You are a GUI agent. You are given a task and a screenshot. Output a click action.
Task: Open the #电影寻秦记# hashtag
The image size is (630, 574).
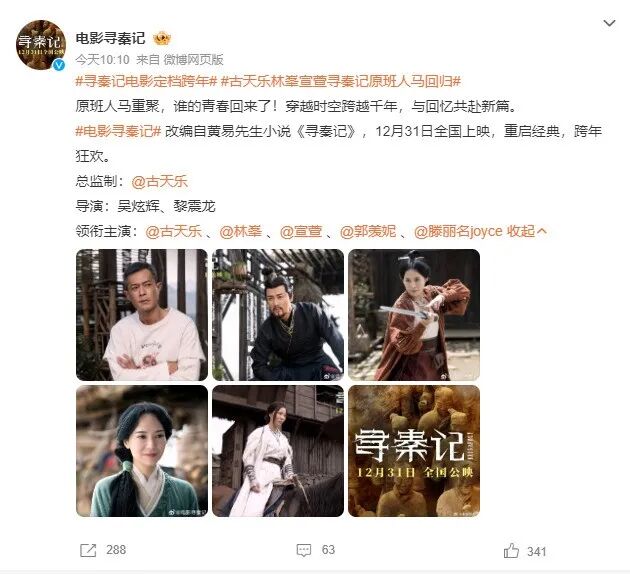(119, 131)
